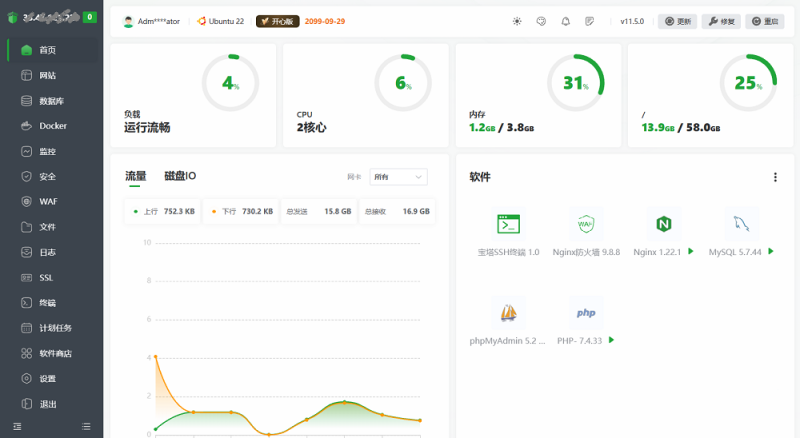This screenshot has width=800, height=438.
Task: Click the MySQL dolphin icon
Action: pos(741,224)
